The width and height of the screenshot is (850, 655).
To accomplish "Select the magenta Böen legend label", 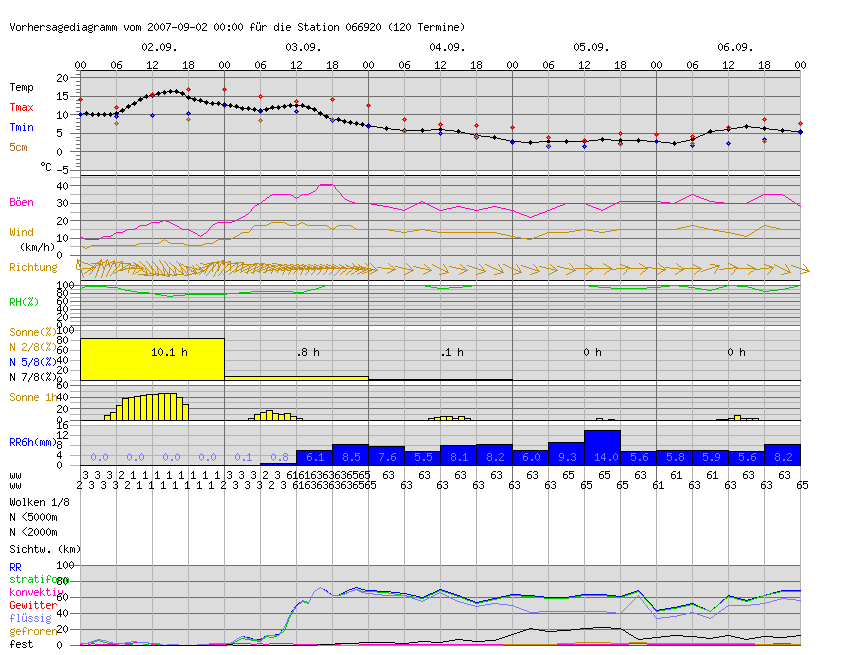I will [x=22, y=201].
